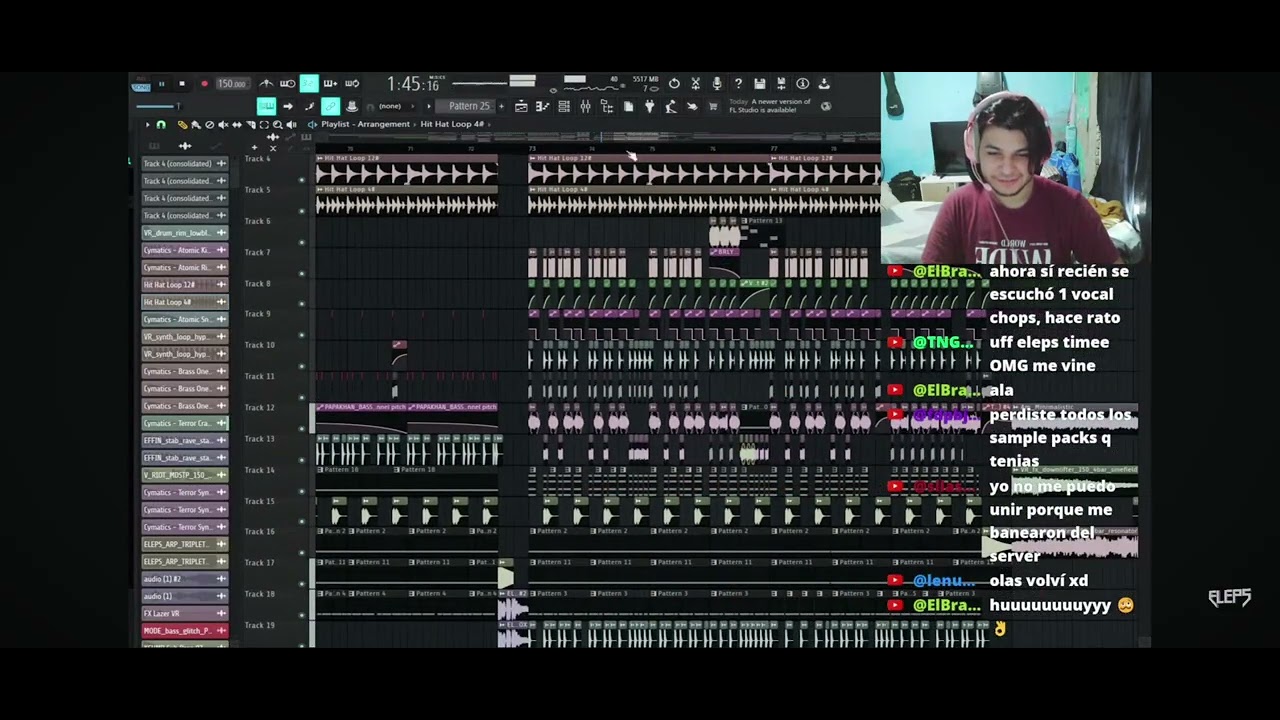Toggle Song mode switch
Viewport: 1280px width, 720px height.
[142, 87]
